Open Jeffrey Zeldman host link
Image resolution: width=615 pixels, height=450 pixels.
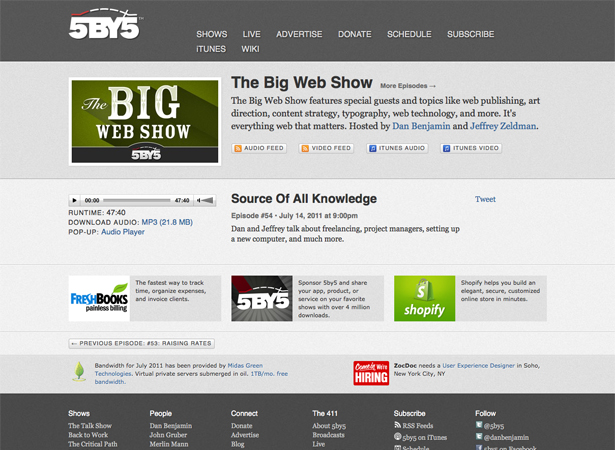point(503,126)
